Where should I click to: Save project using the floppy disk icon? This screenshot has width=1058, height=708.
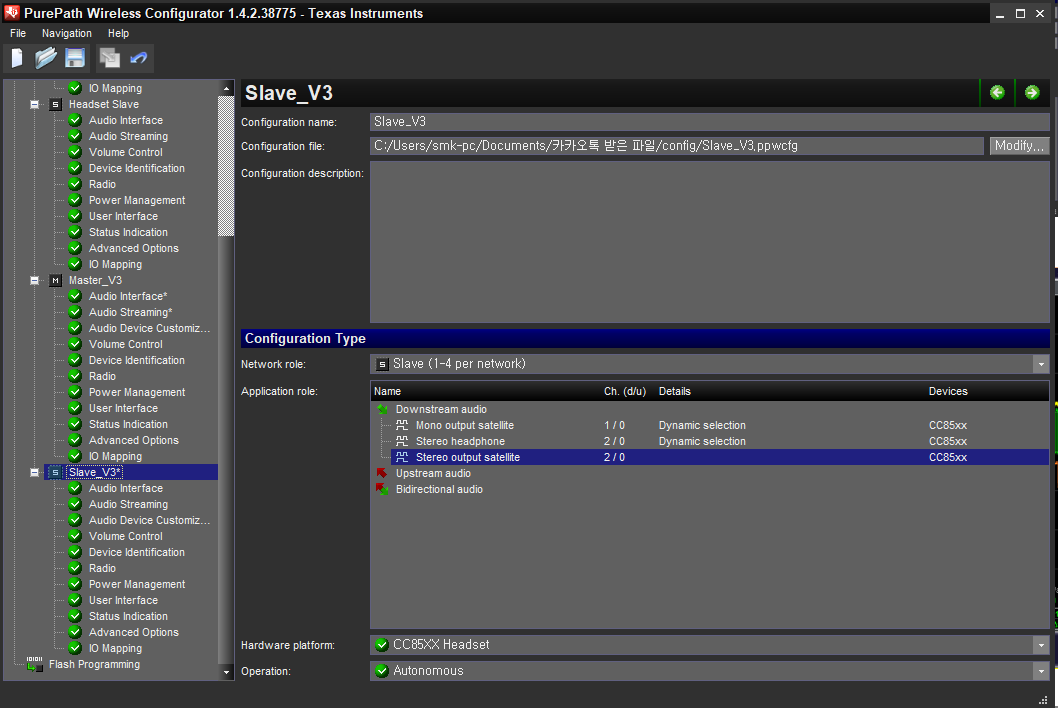click(x=75, y=59)
